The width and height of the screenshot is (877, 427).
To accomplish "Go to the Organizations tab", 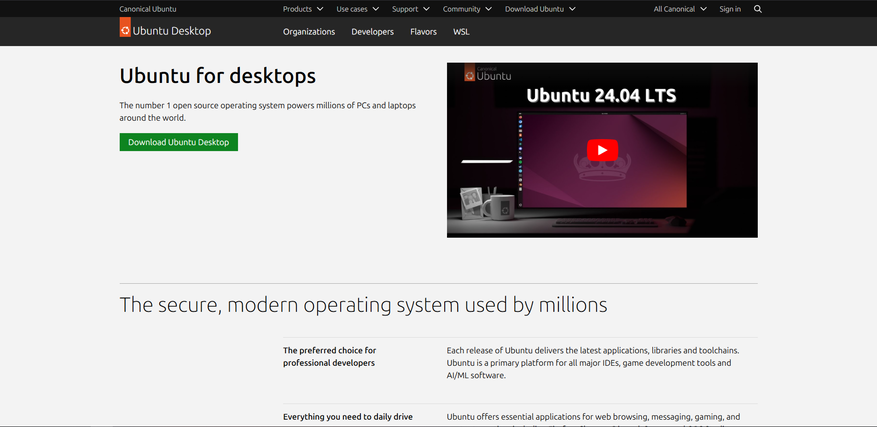I will click(x=309, y=32).
